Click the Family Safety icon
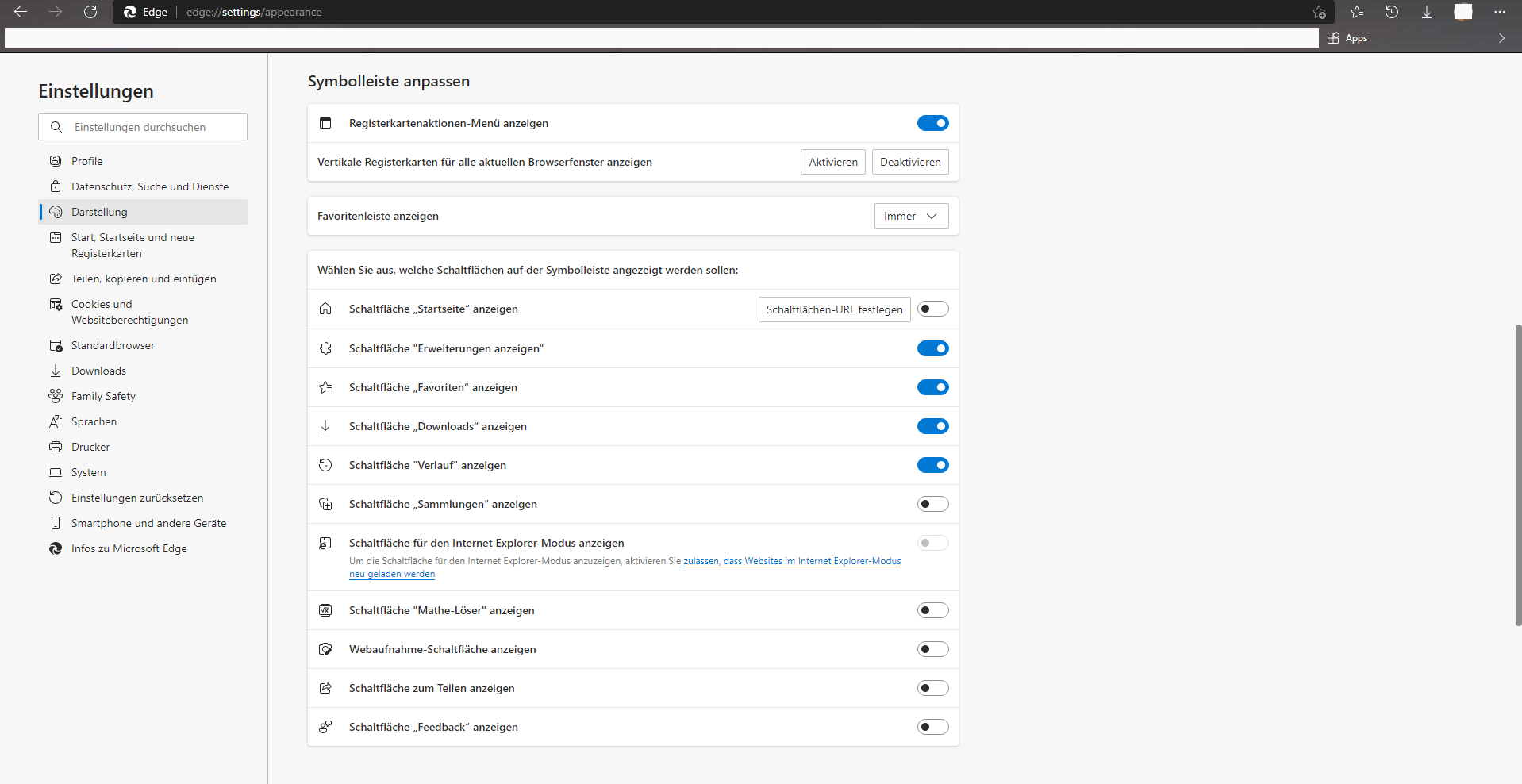 tap(56, 396)
